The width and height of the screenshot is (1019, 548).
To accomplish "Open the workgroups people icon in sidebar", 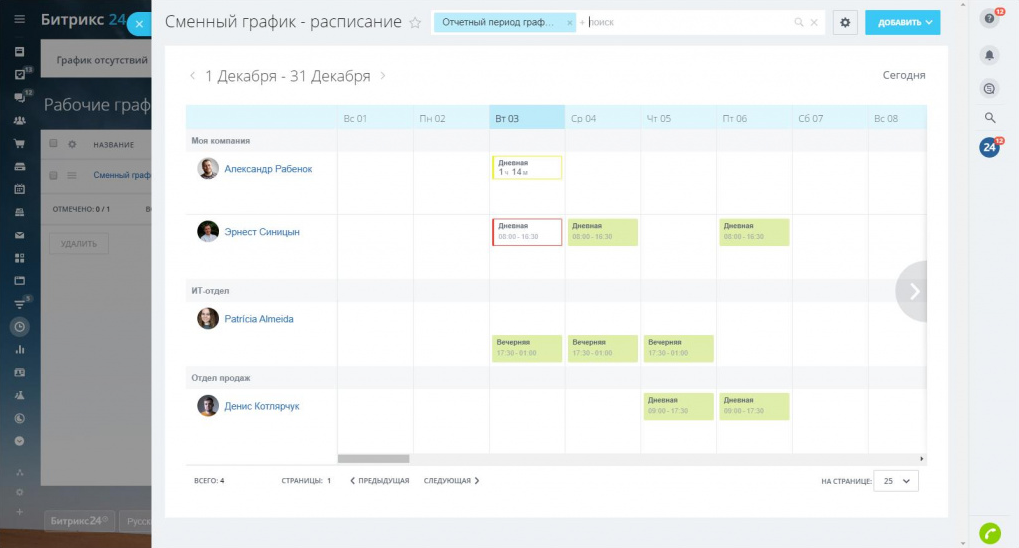I will click(19, 120).
